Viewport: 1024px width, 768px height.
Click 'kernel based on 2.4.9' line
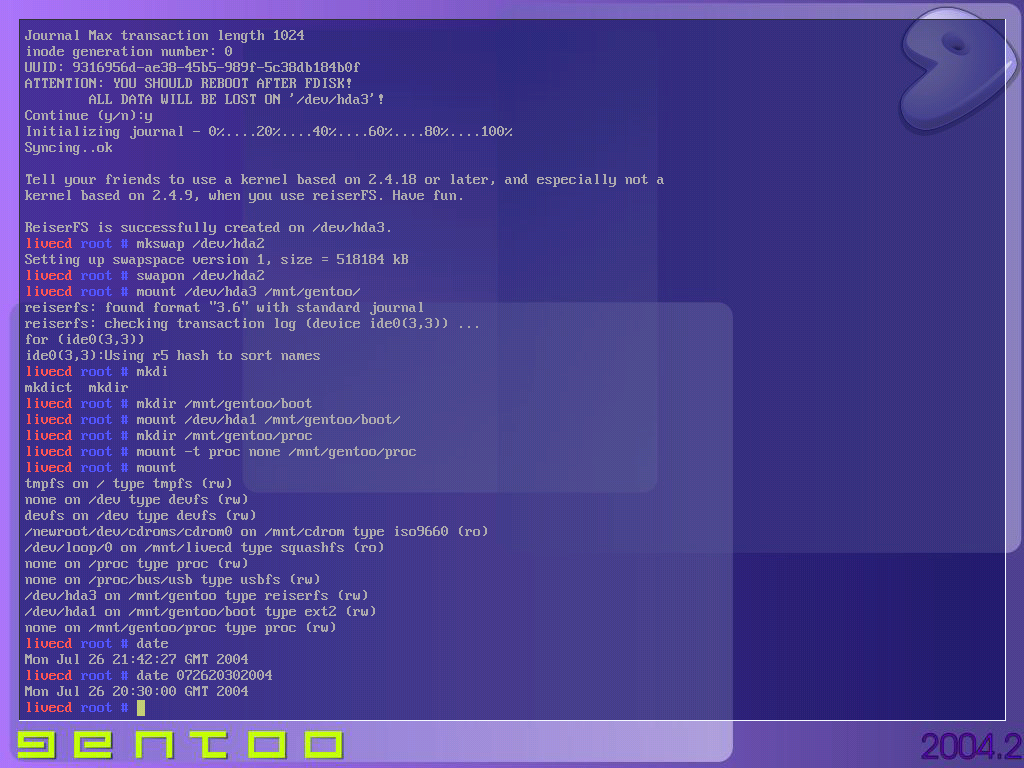[244, 196]
